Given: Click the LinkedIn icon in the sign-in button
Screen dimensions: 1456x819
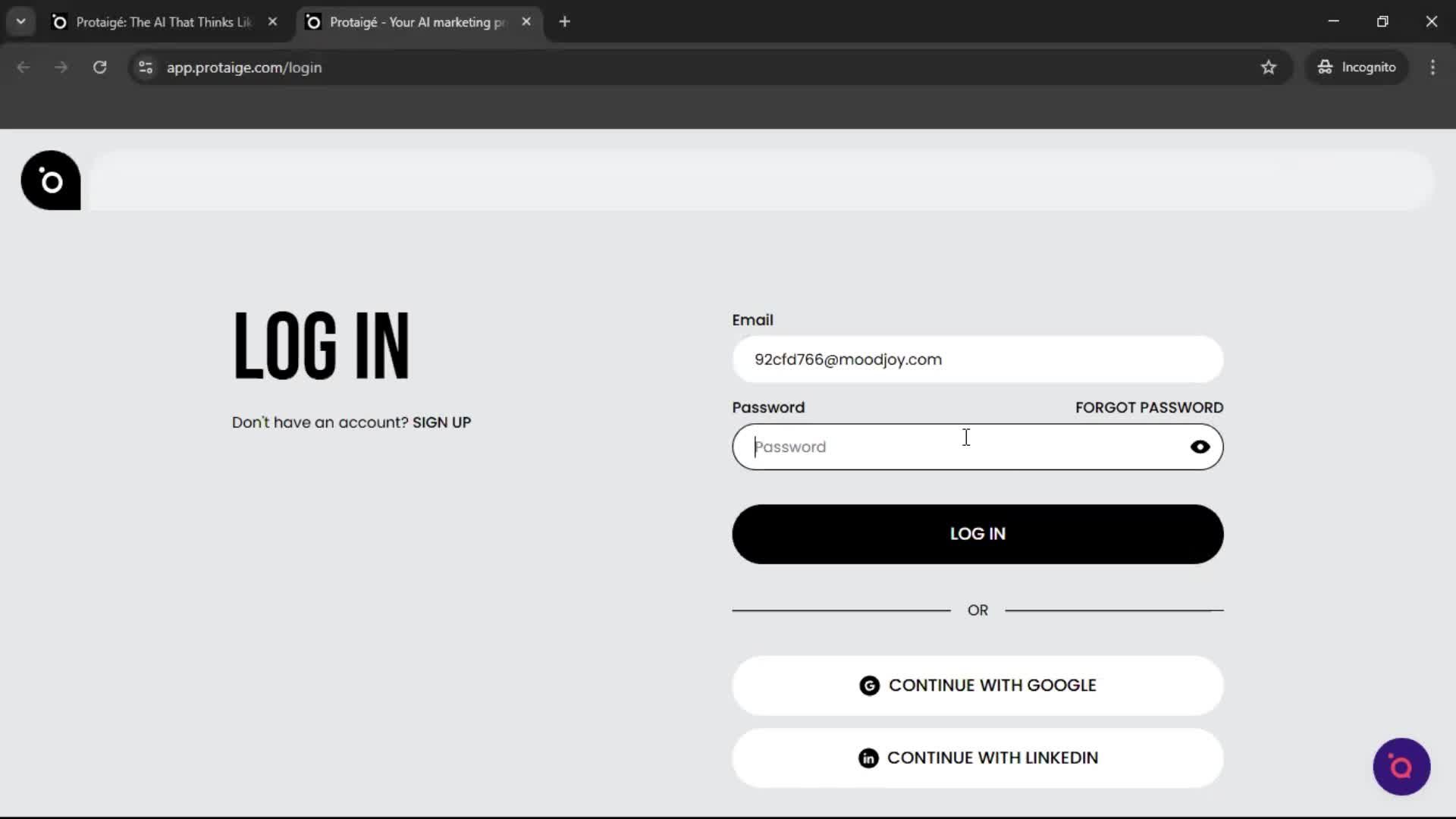Looking at the screenshot, I should (869, 758).
